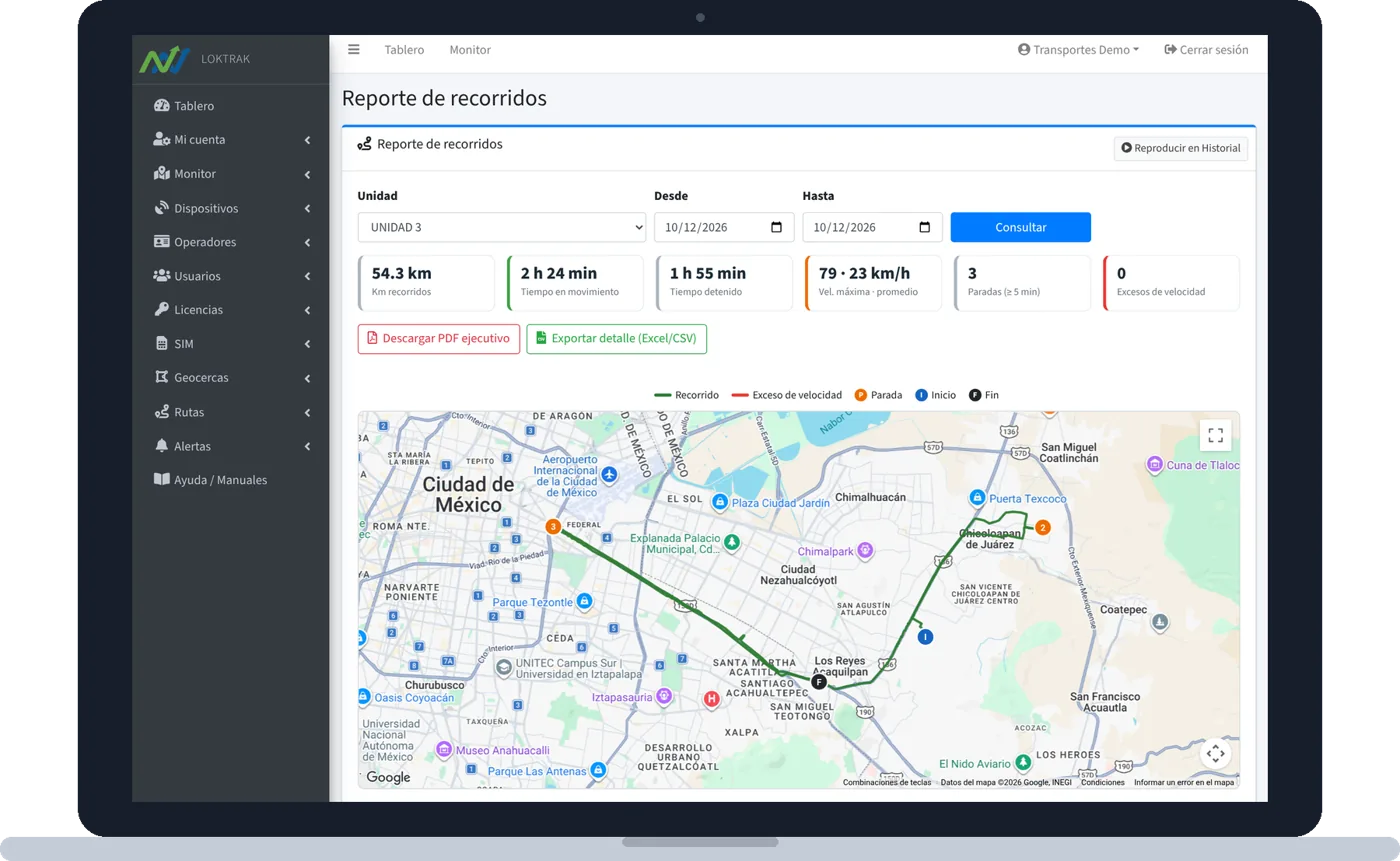The width and height of the screenshot is (1400, 861).
Task: Click the Operadores ID card icon
Action: pyautogui.click(x=162, y=242)
